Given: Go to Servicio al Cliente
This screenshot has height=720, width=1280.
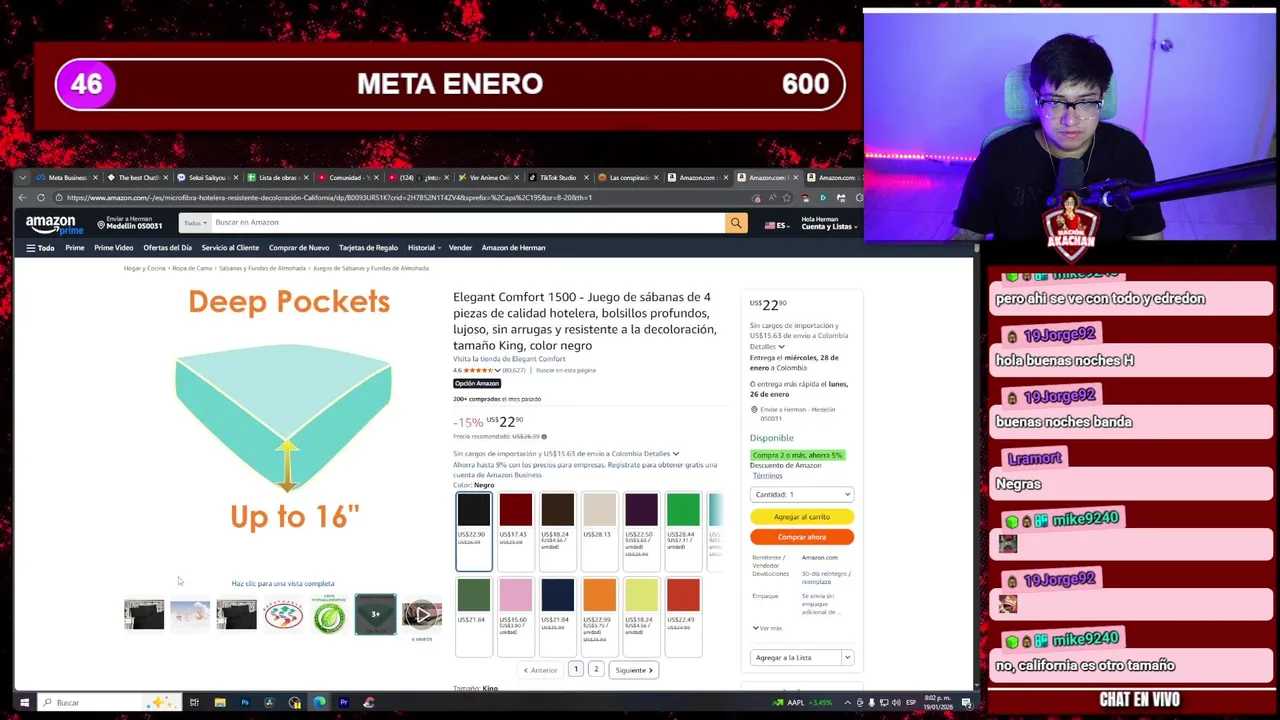Looking at the screenshot, I should coord(230,248).
